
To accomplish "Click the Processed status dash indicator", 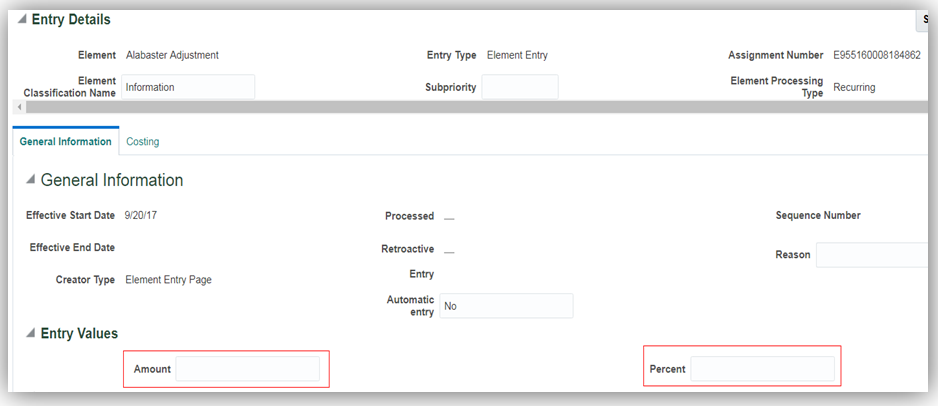I will pos(449,216).
